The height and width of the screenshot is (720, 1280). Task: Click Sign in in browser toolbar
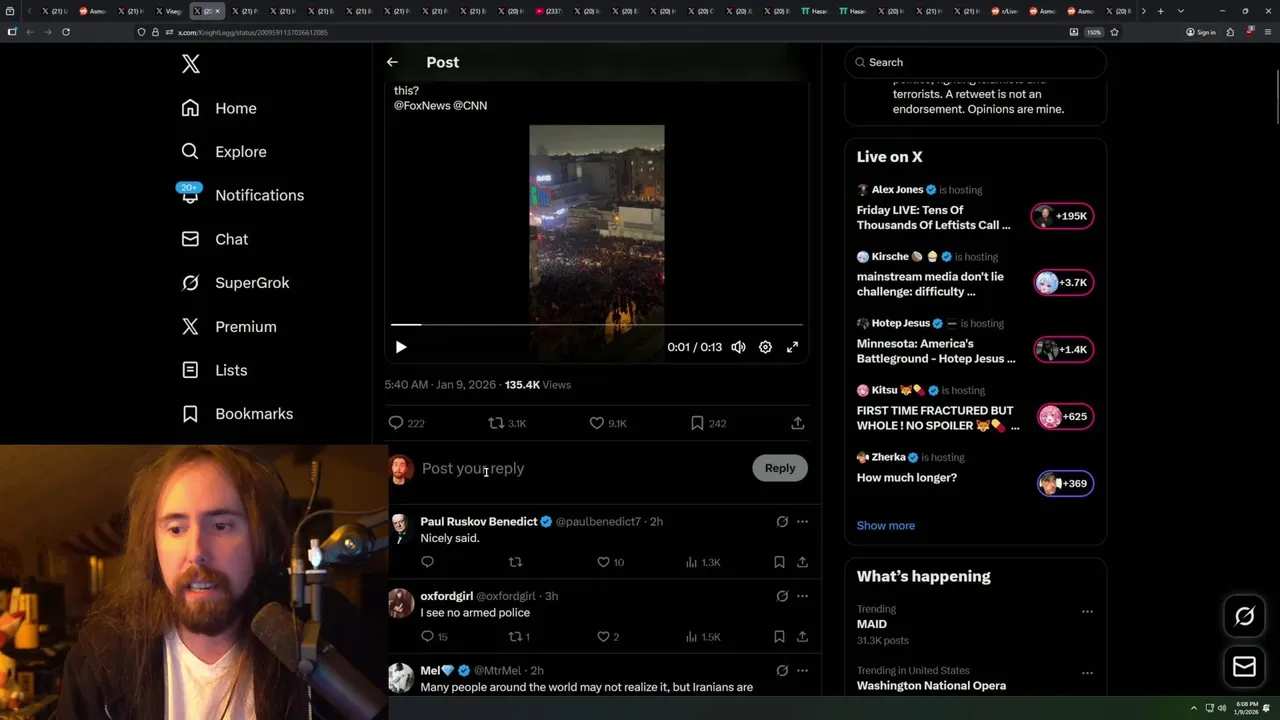1201,32
